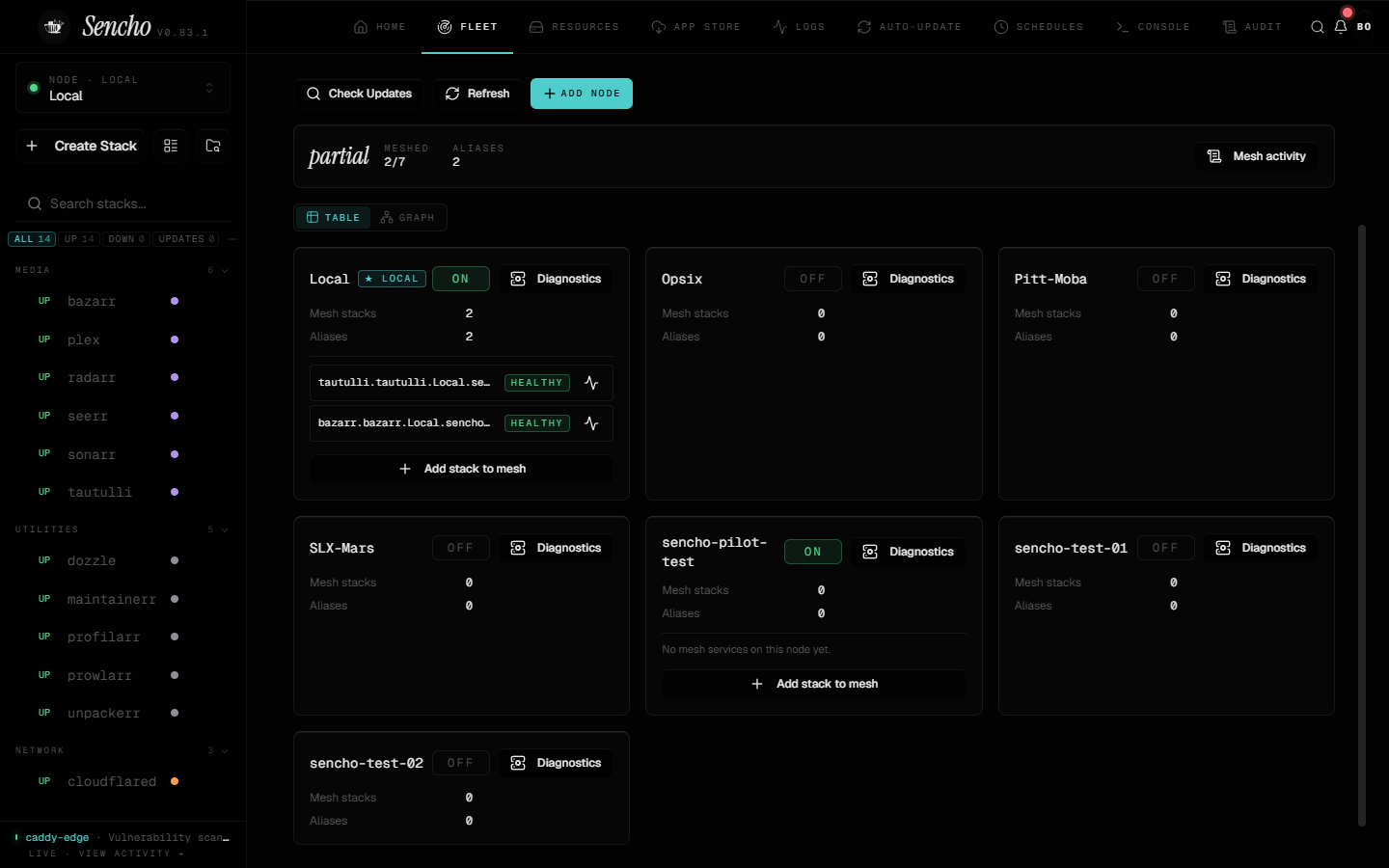
Task: Click the Refresh button
Action: pyautogui.click(x=477, y=94)
